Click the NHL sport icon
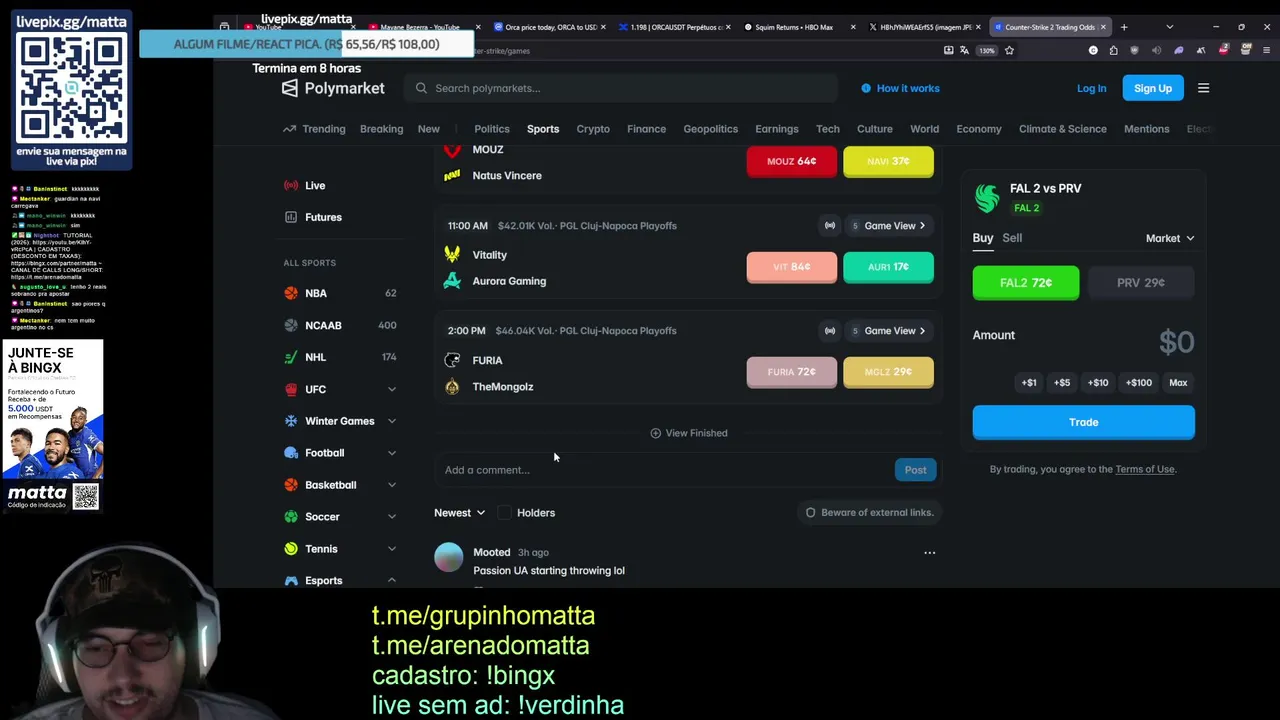The width and height of the screenshot is (1280, 720). coord(291,357)
